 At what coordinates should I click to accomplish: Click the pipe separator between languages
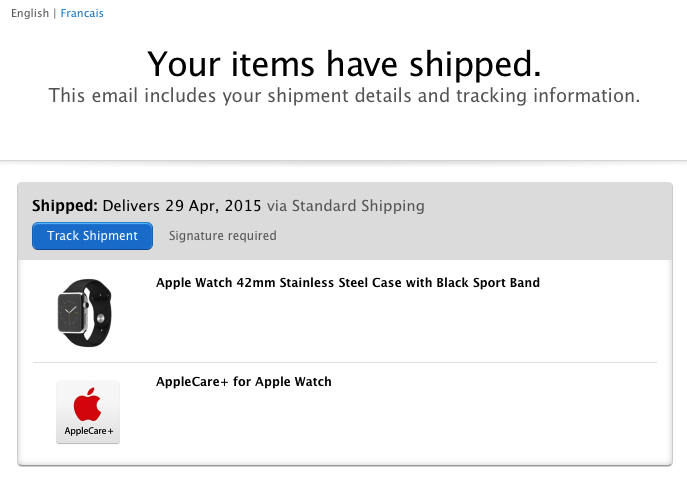pos(54,14)
